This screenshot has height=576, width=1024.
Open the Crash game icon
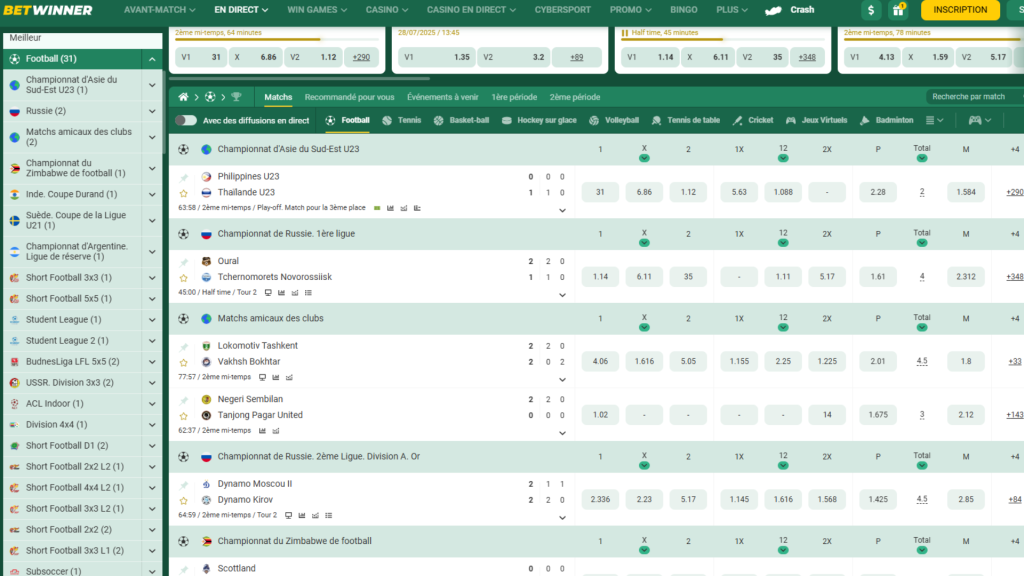point(773,10)
